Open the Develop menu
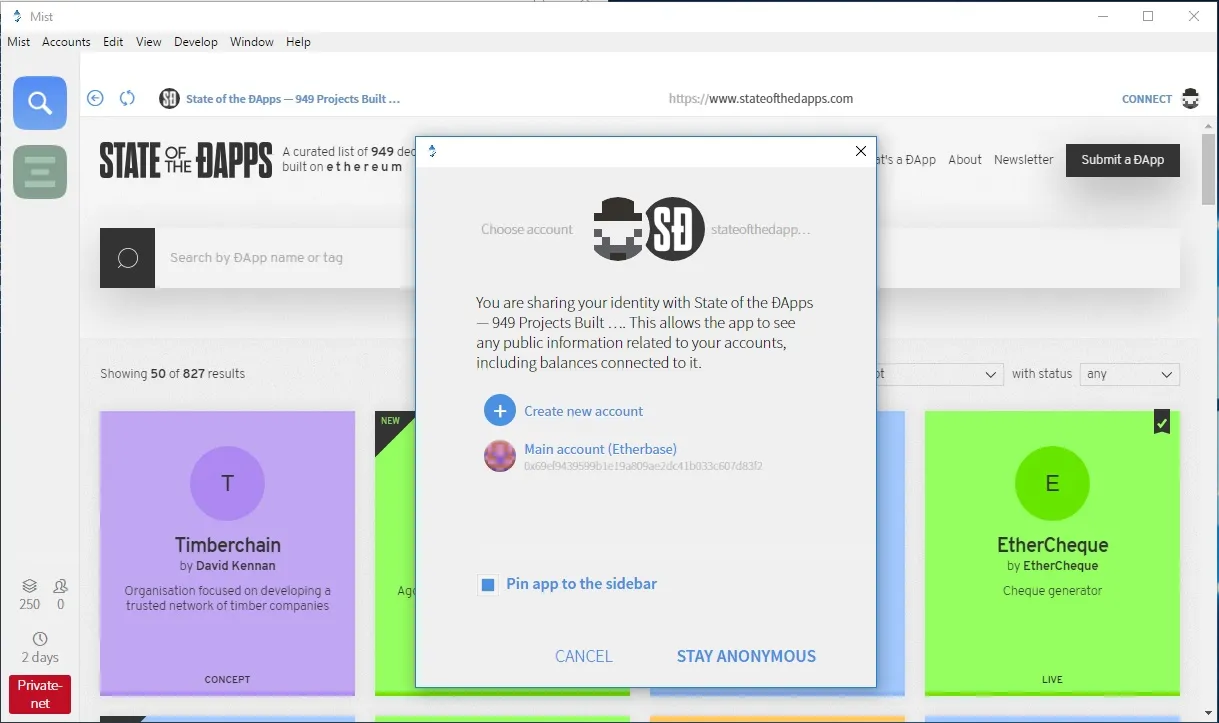 tap(196, 42)
